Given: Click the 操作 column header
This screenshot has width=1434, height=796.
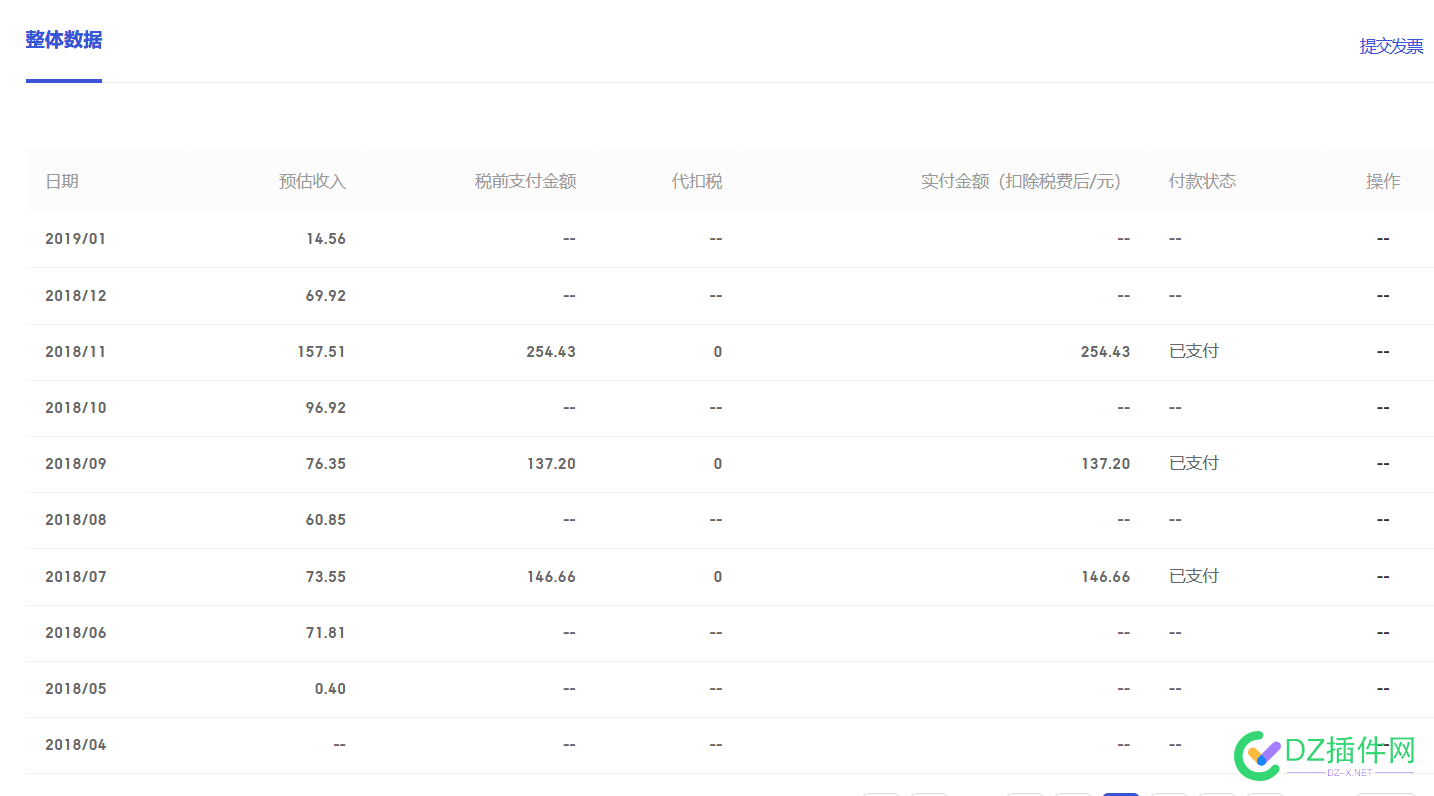Looking at the screenshot, I should pyautogui.click(x=1383, y=181).
